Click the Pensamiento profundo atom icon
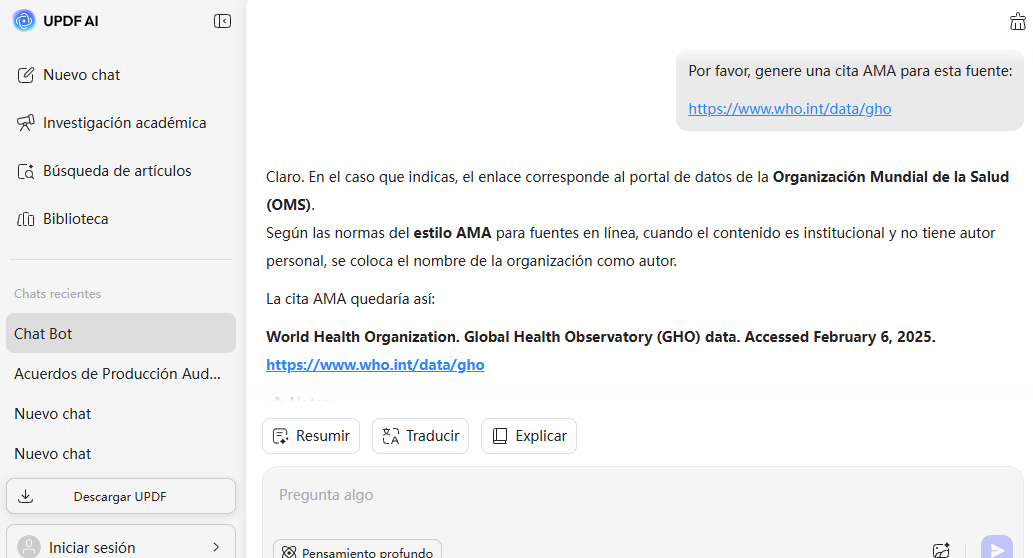 [x=289, y=552]
